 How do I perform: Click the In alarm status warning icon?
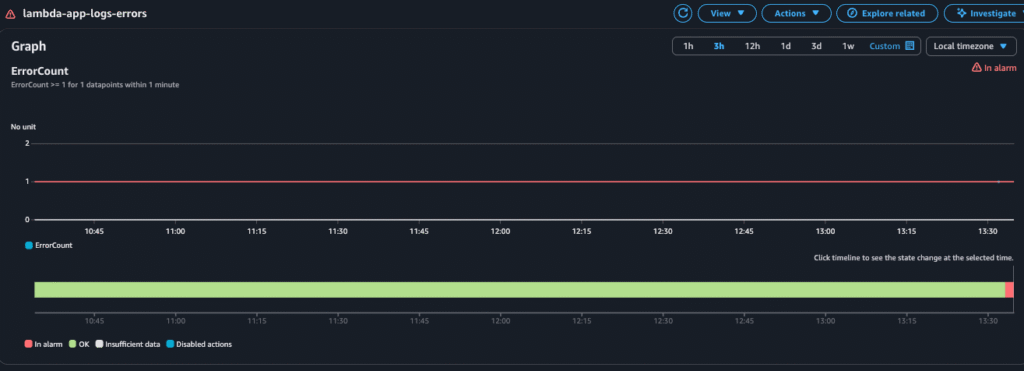pos(976,67)
